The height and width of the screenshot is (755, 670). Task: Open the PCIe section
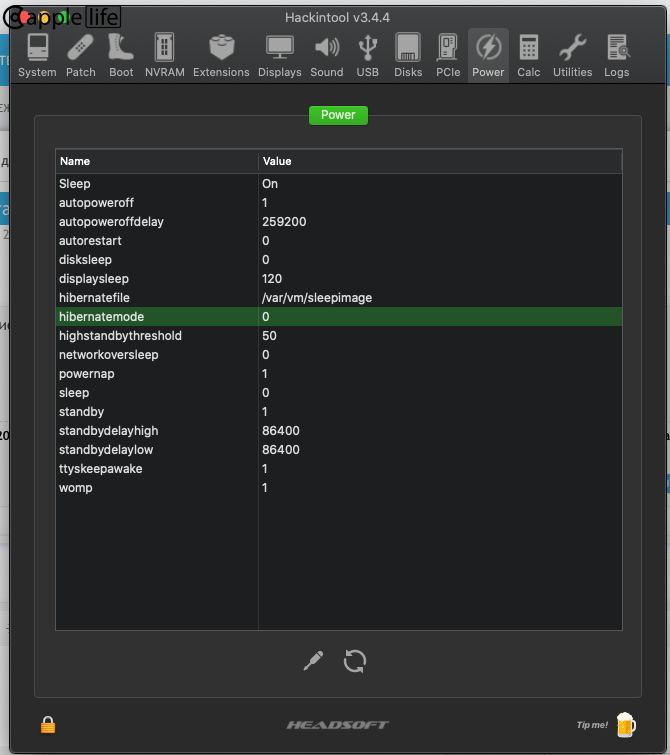(x=448, y=56)
